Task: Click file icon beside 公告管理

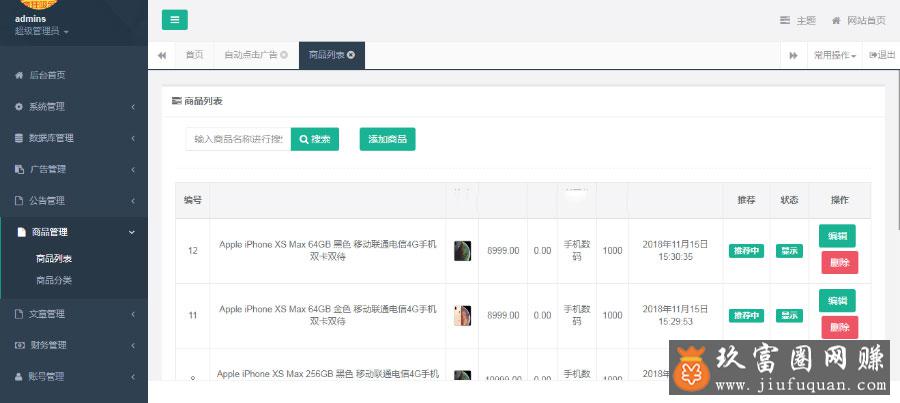Action: coord(19,201)
